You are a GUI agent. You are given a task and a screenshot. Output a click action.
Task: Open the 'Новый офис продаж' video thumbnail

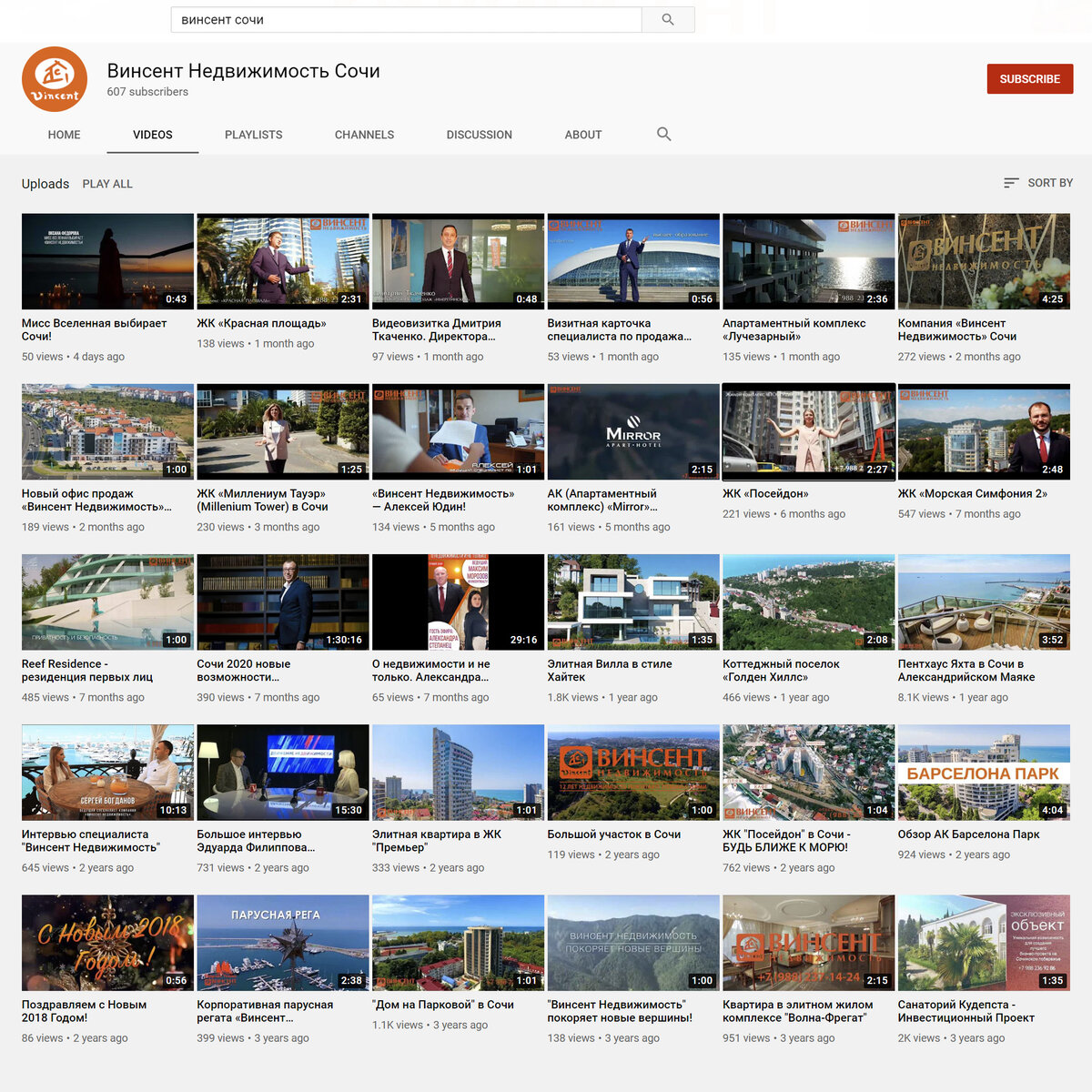click(x=107, y=432)
